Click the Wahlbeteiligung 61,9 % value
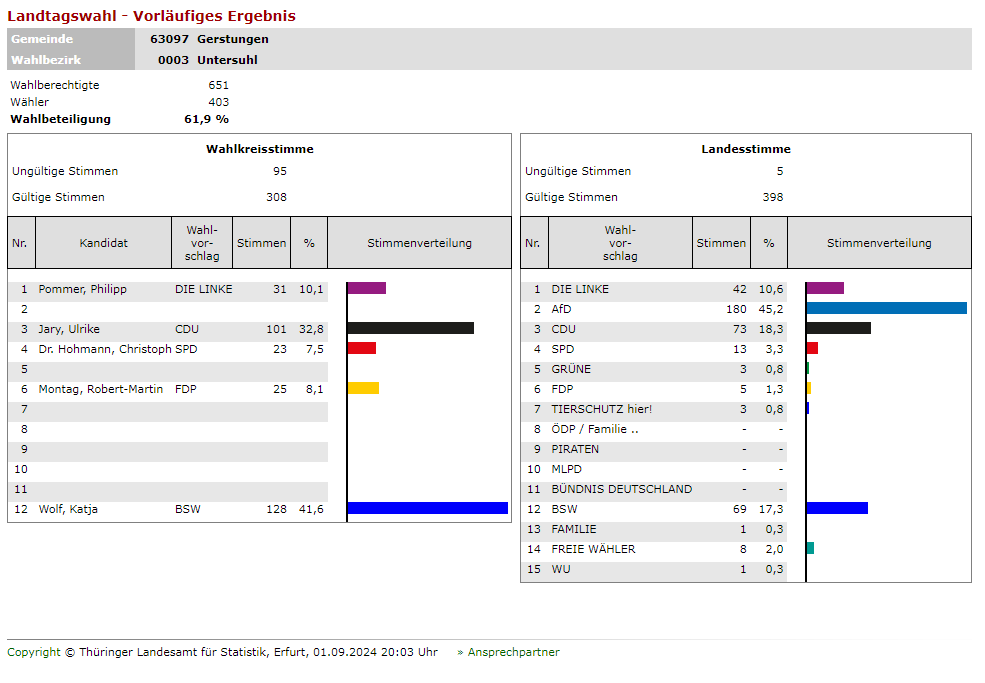The width and height of the screenshot is (985, 683). [x=206, y=119]
